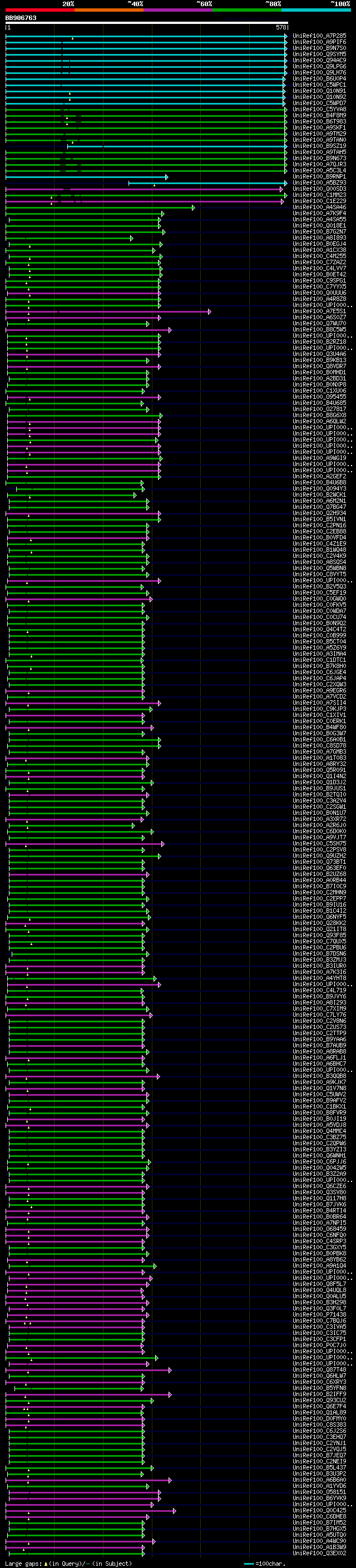Click the white query sequence bar
This screenshot has width=356, height=1568.
tap(147, 23)
